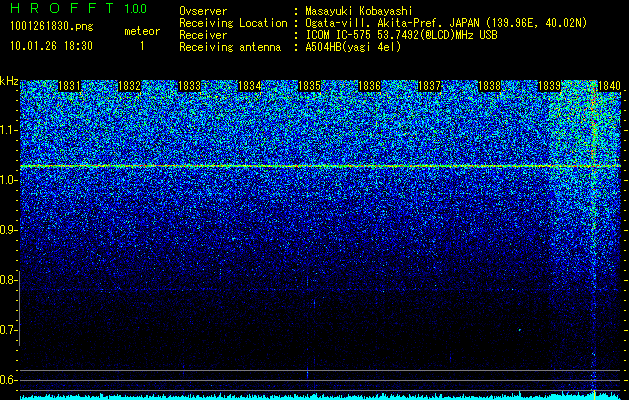Click the date stamp 10.01.26 18:30

click(51, 46)
